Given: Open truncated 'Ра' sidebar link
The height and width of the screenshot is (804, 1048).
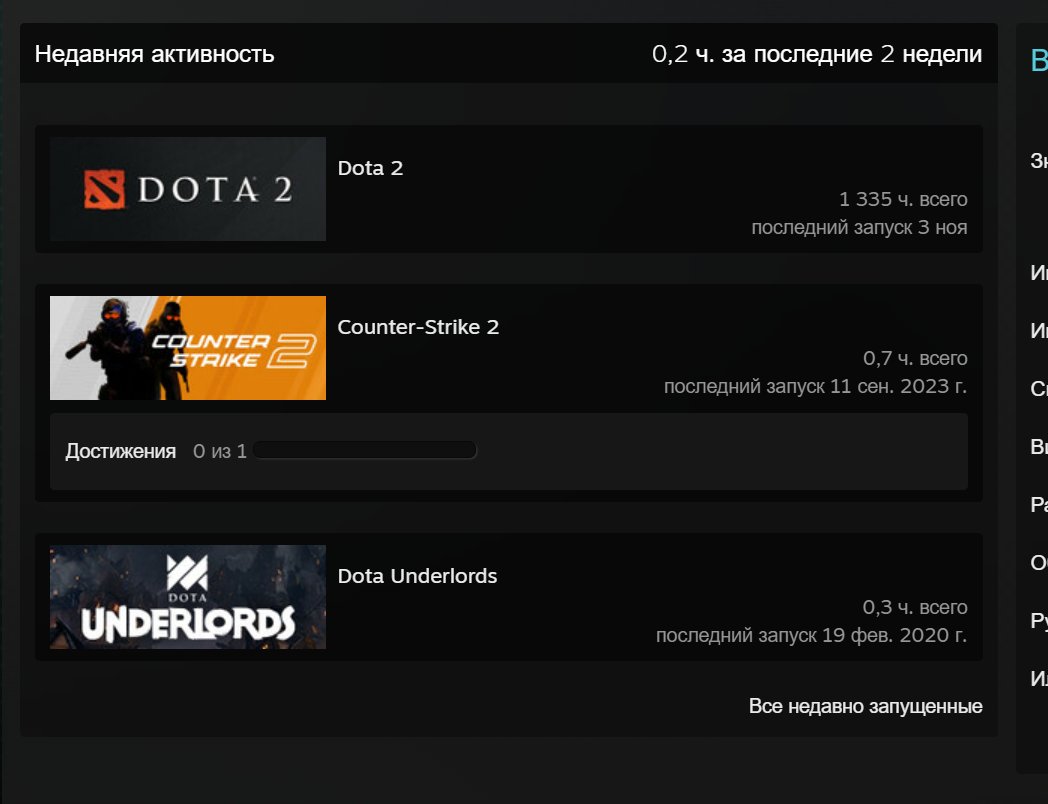Looking at the screenshot, I should point(1039,505).
